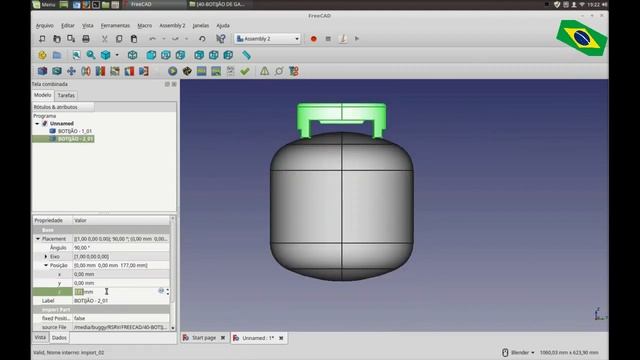Switch to the Vista property tab
640x360 pixels.
click(x=40, y=338)
